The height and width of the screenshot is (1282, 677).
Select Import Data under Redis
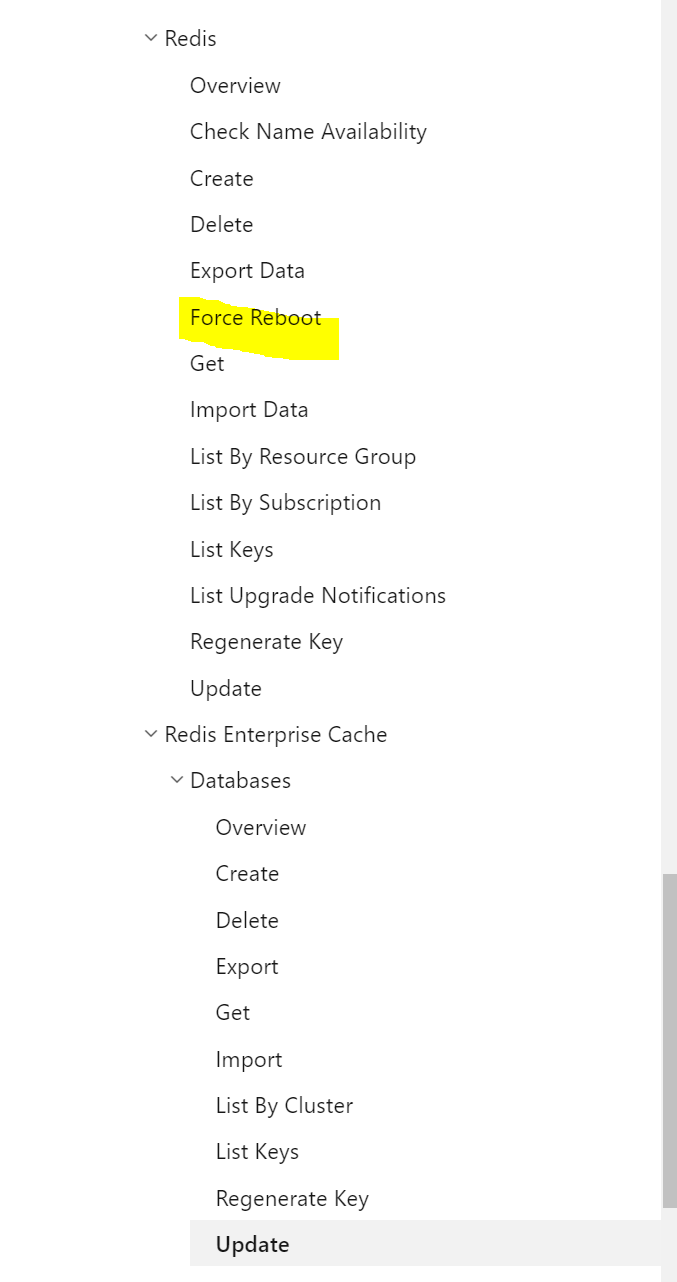[249, 409]
